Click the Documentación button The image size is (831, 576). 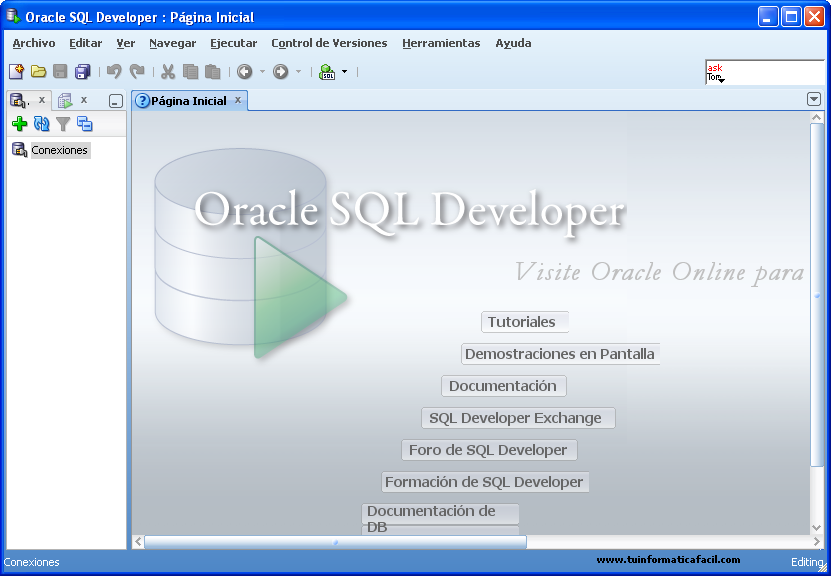pos(503,386)
